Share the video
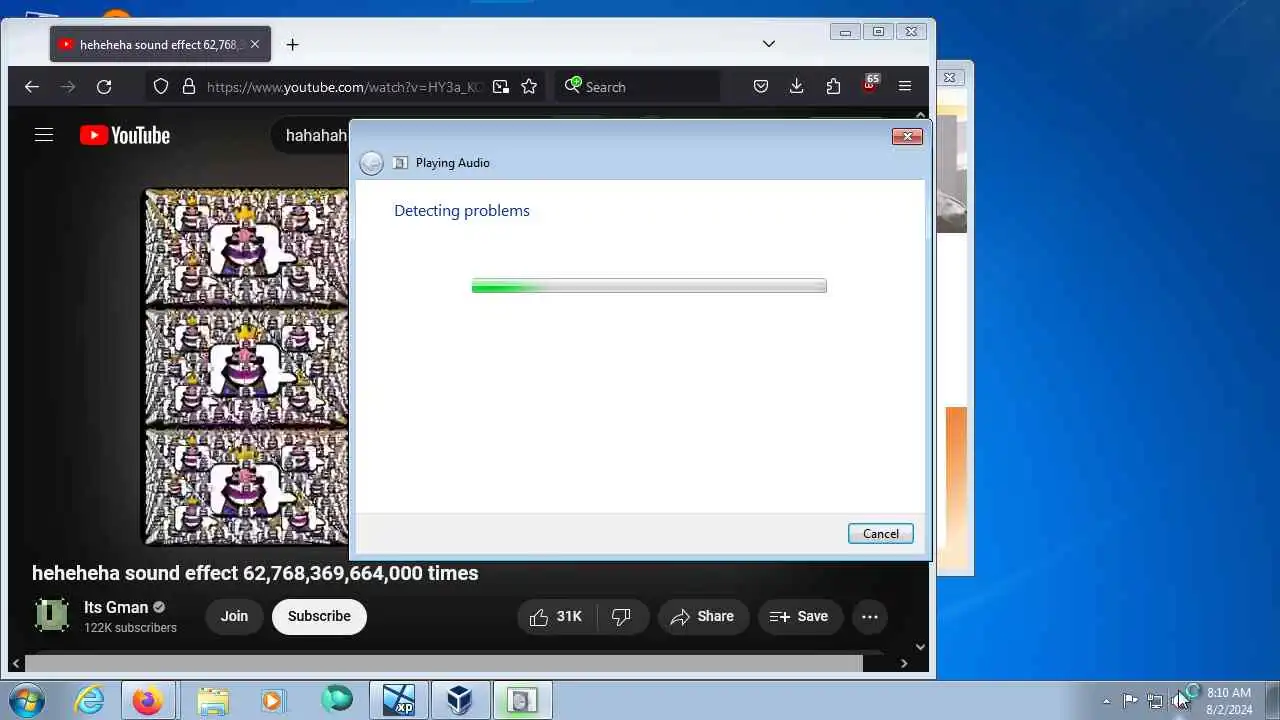1280x720 pixels. [x=703, y=617]
